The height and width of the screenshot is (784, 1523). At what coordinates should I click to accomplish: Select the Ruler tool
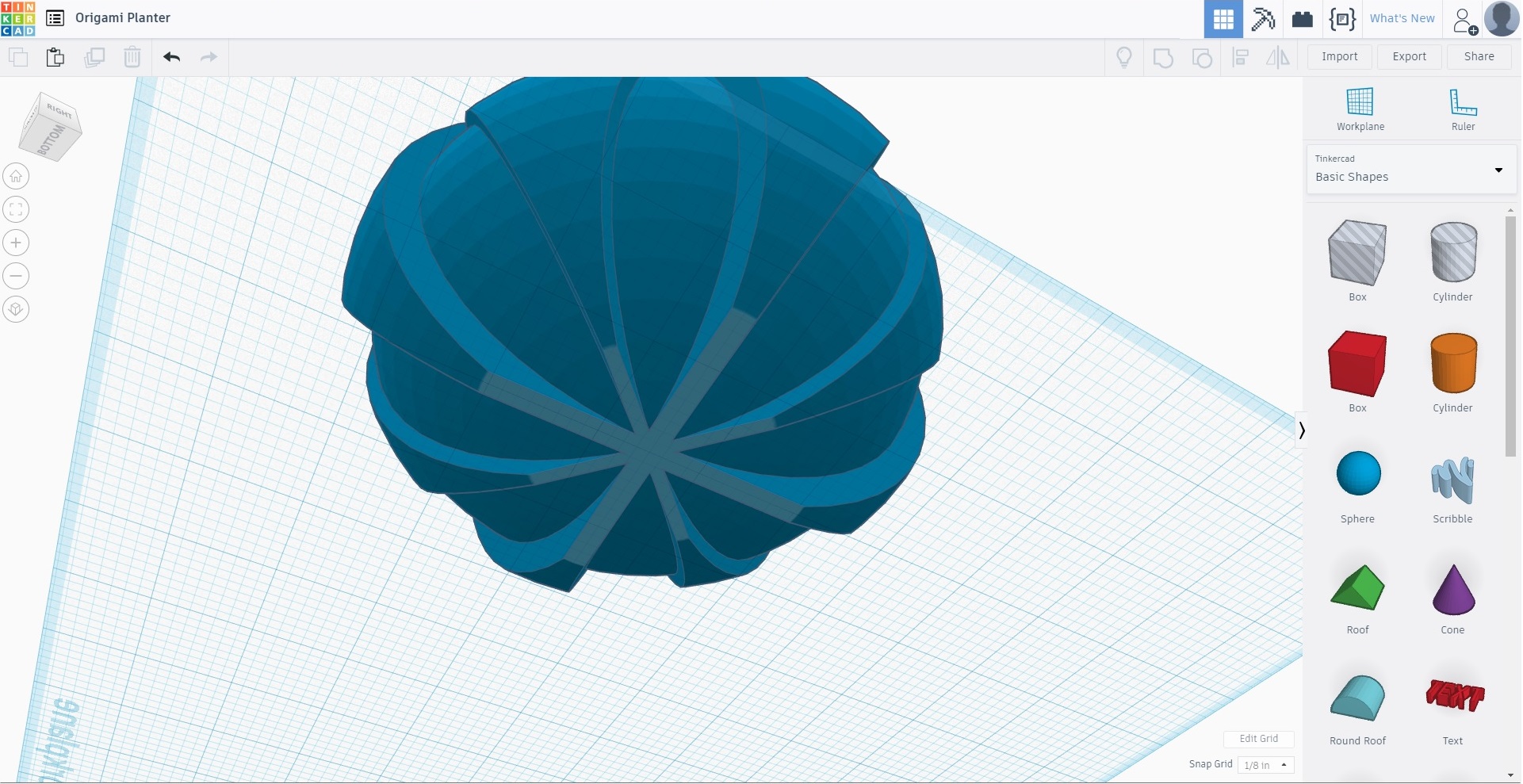click(1463, 109)
